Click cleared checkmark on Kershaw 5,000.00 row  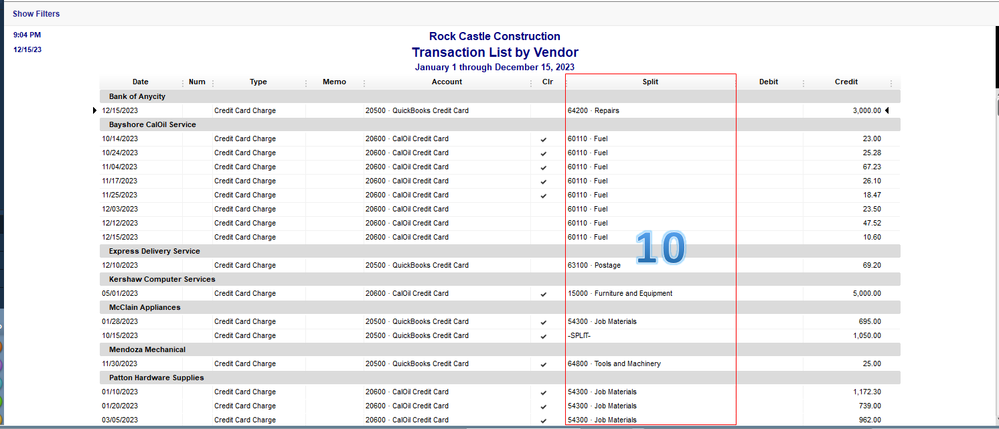click(544, 294)
